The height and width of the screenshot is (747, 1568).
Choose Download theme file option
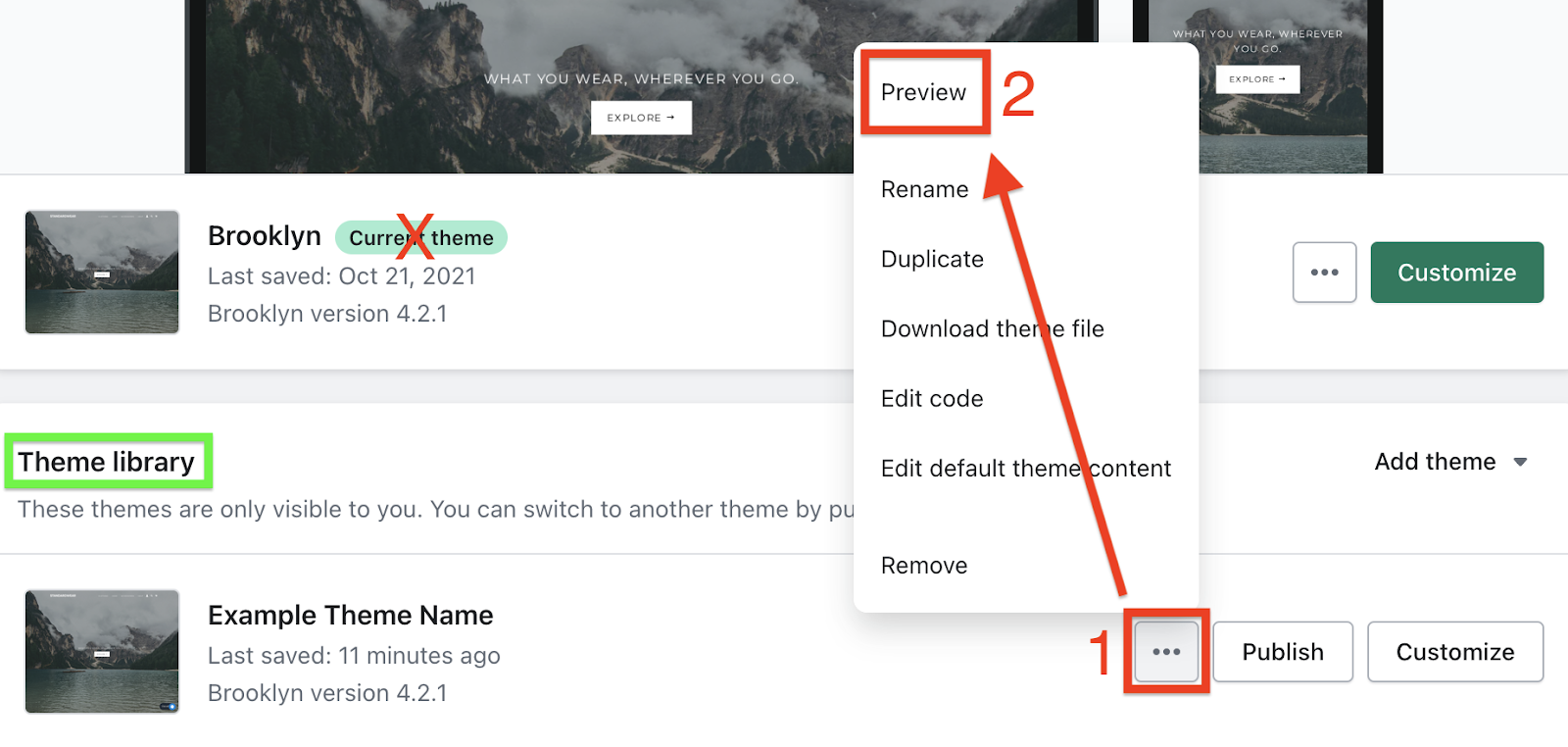[x=992, y=328]
